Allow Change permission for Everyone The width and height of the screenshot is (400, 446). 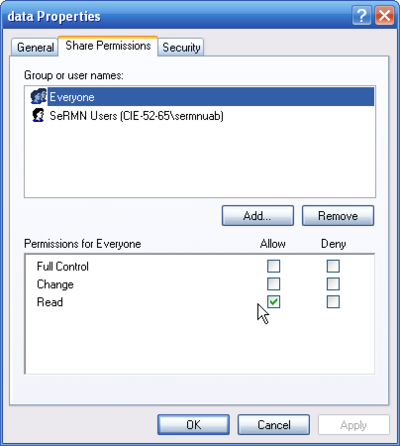click(274, 284)
